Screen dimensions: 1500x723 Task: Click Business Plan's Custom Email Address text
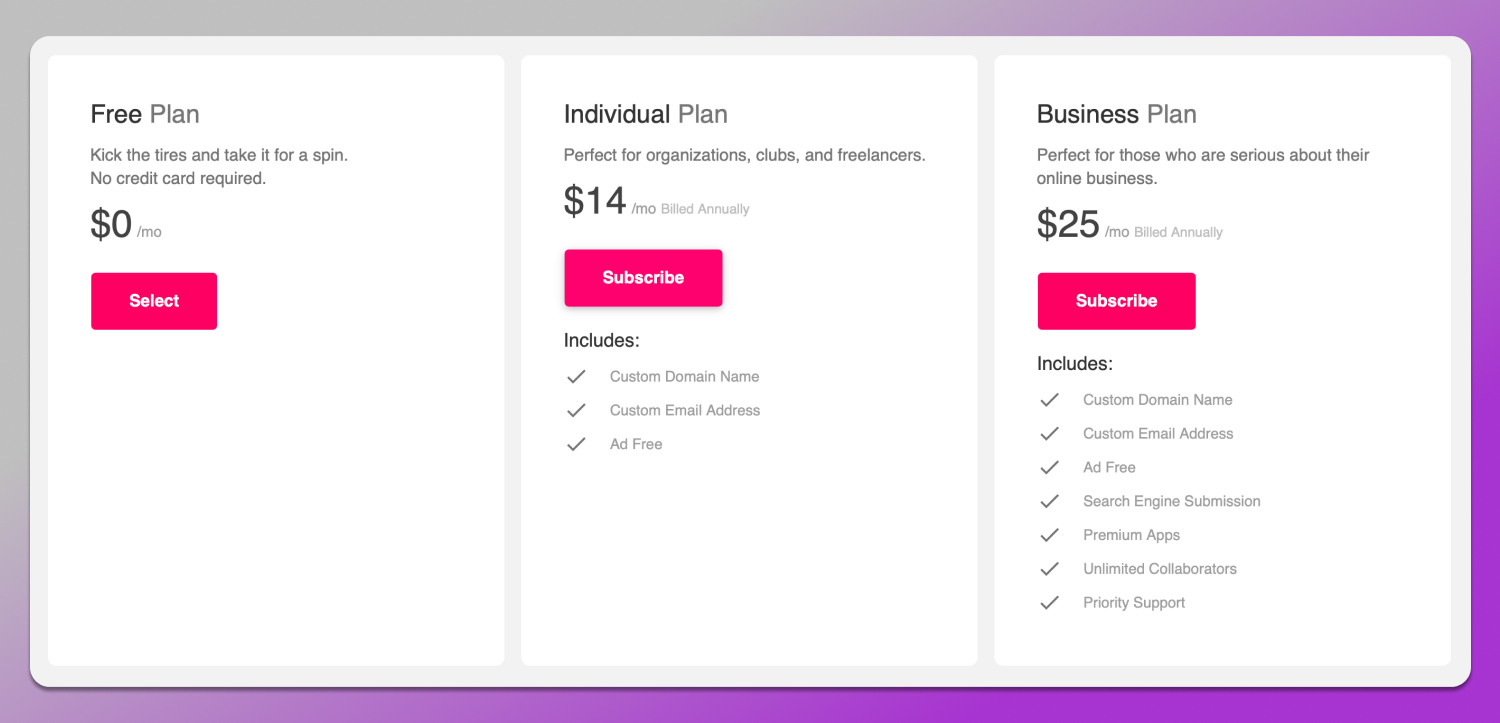point(1158,434)
